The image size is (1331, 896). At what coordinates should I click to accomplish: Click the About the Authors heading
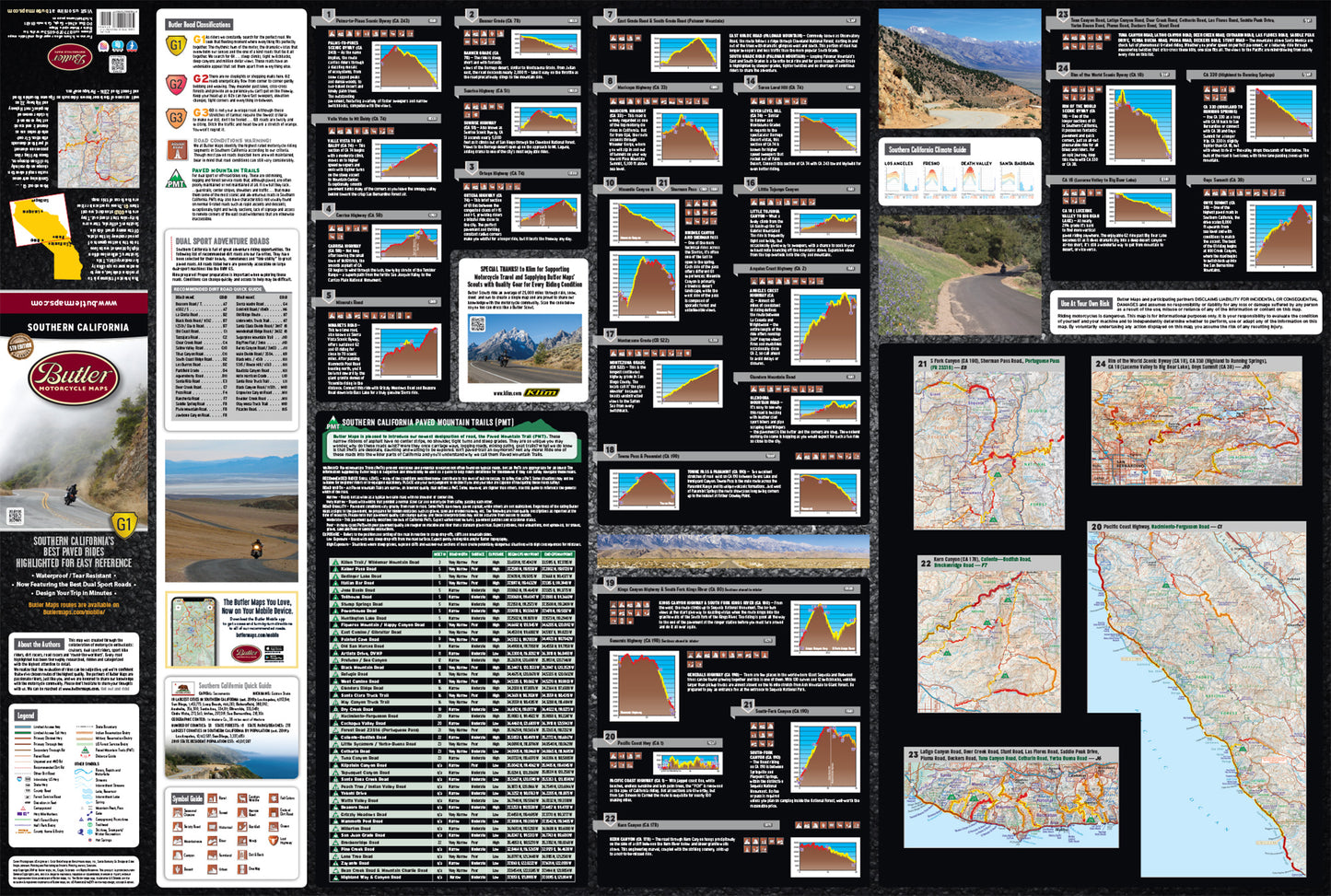click(x=40, y=645)
